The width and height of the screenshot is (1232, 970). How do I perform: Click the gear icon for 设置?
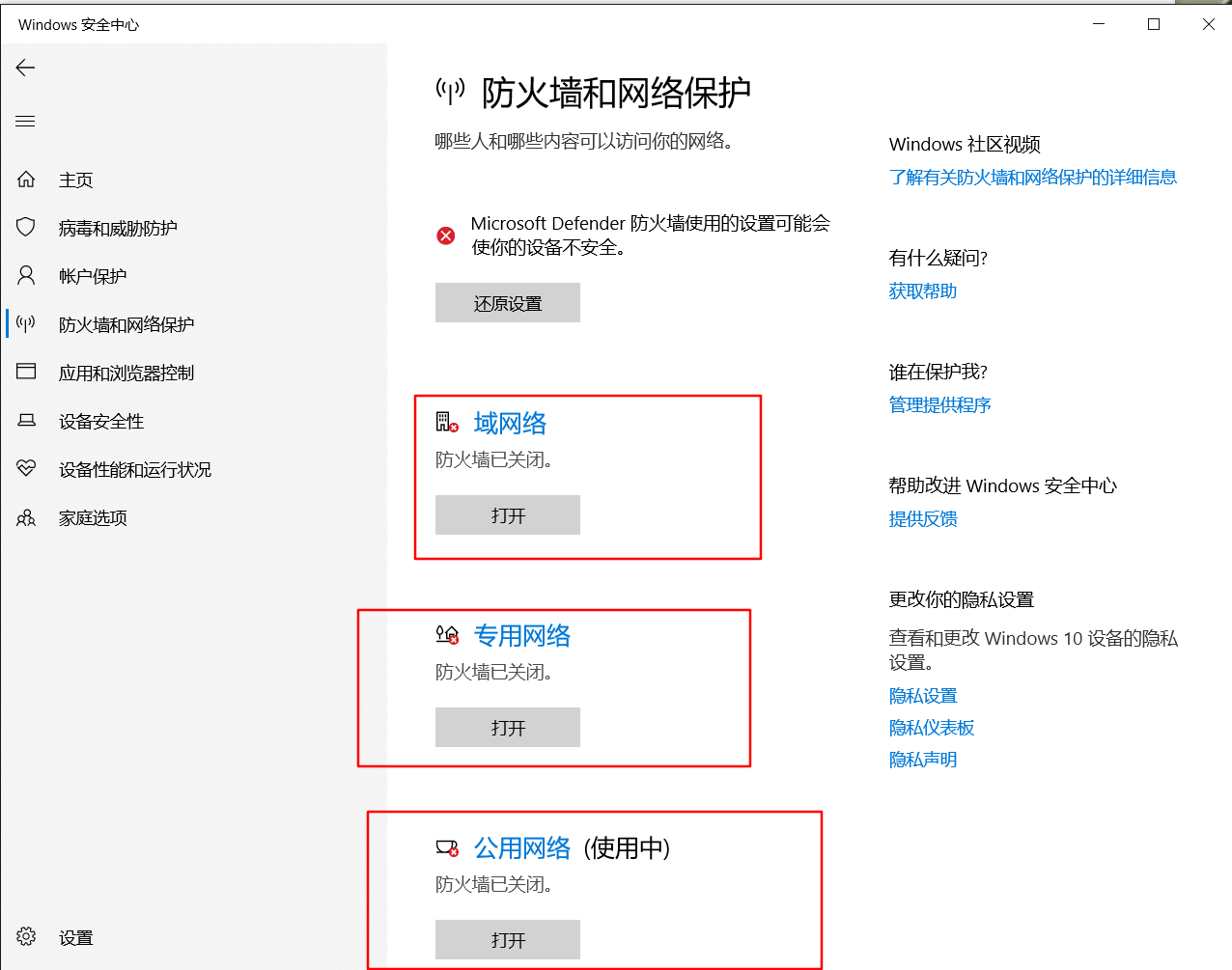pos(26,937)
